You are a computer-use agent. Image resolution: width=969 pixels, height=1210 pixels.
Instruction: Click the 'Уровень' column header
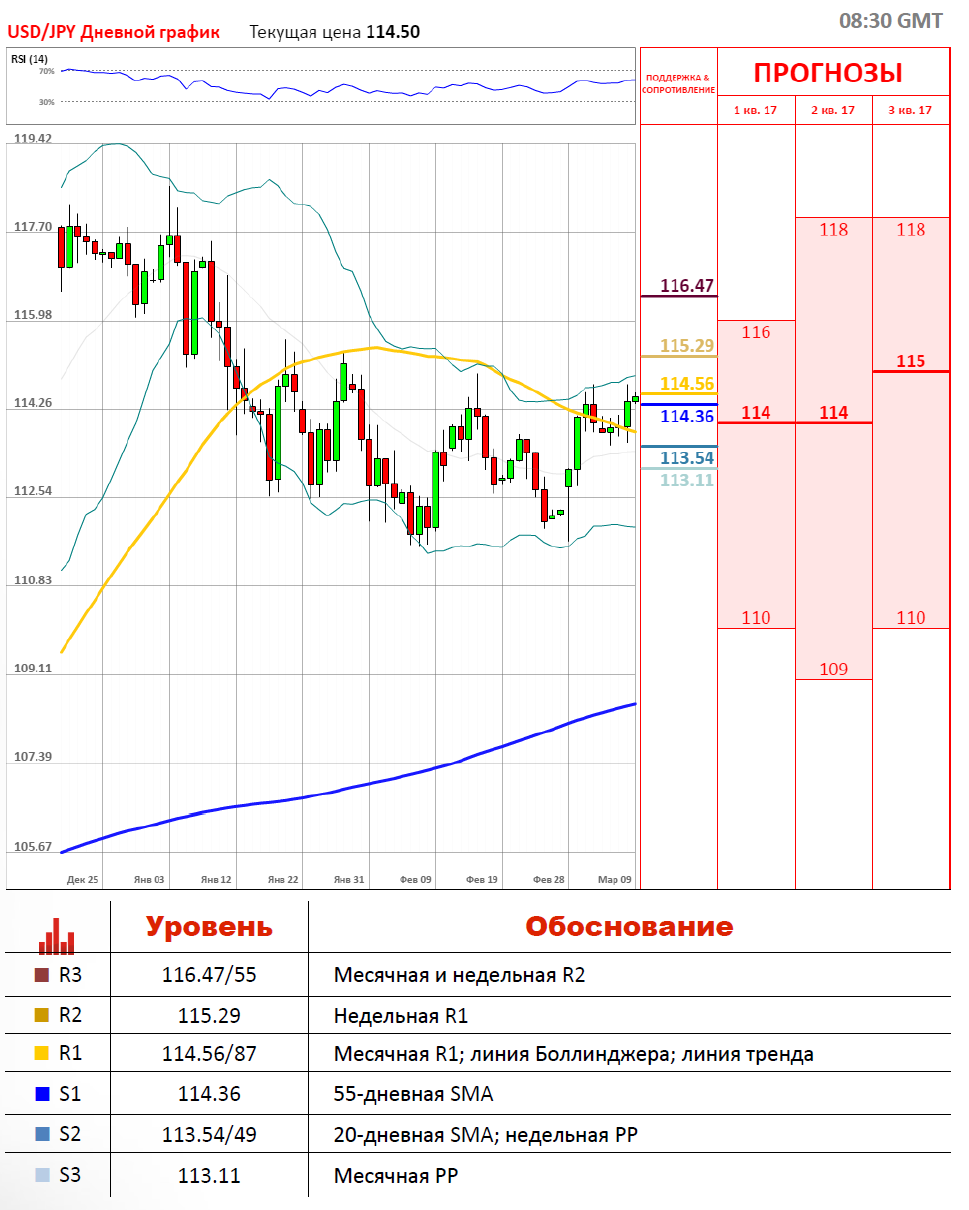[x=209, y=926]
